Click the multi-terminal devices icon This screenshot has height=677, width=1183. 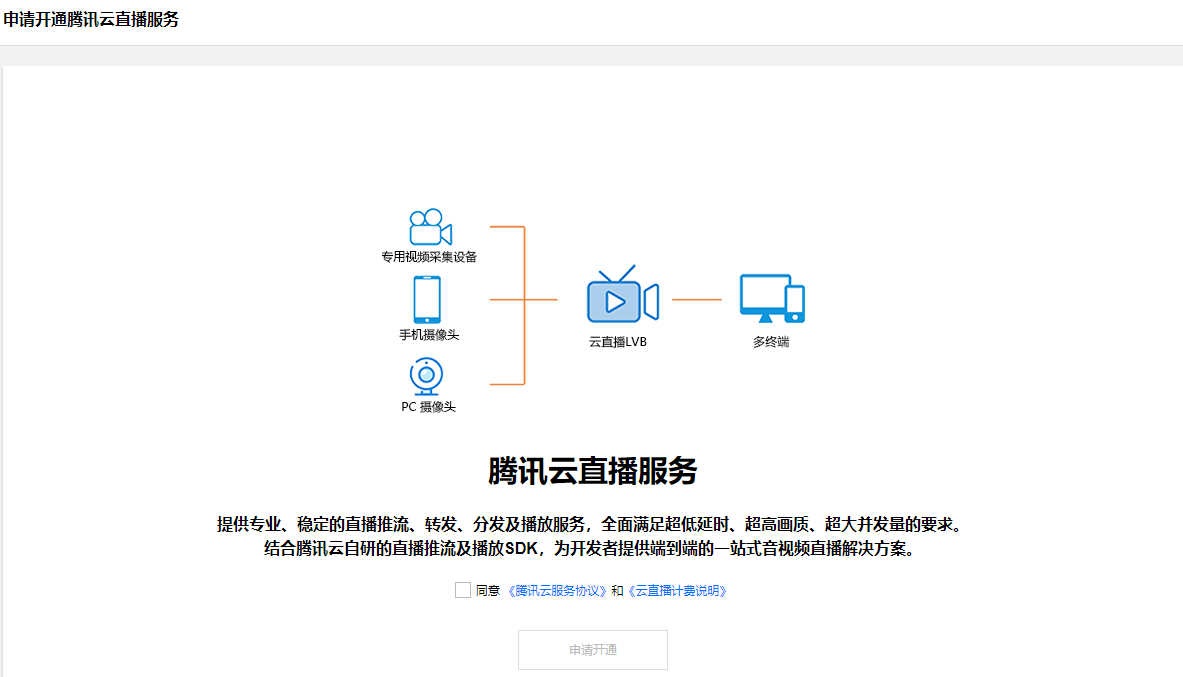pyautogui.click(x=772, y=299)
